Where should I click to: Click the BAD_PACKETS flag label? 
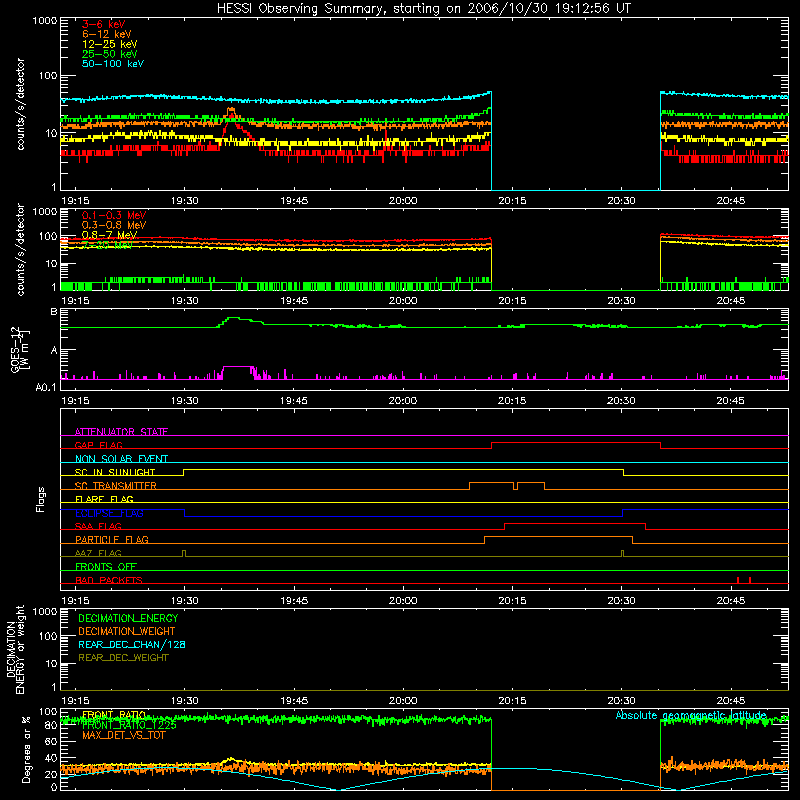click(x=109, y=580)
